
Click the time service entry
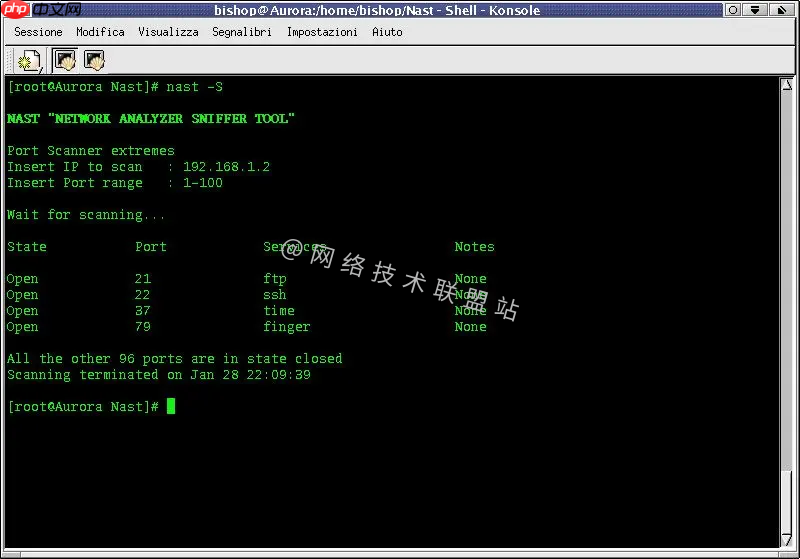coord(279,311)
